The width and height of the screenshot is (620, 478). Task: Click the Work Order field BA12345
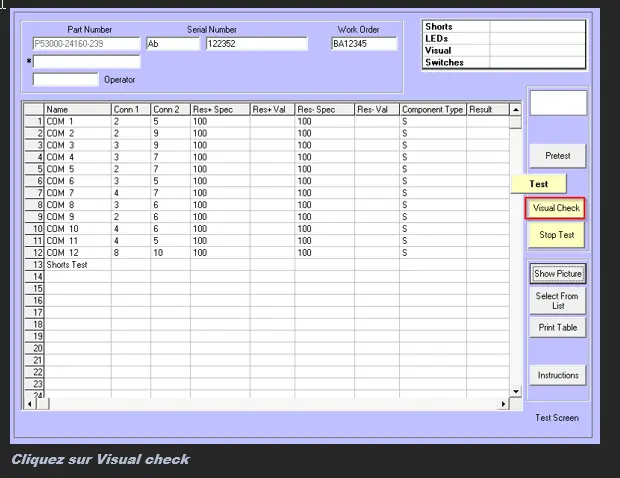364,43
